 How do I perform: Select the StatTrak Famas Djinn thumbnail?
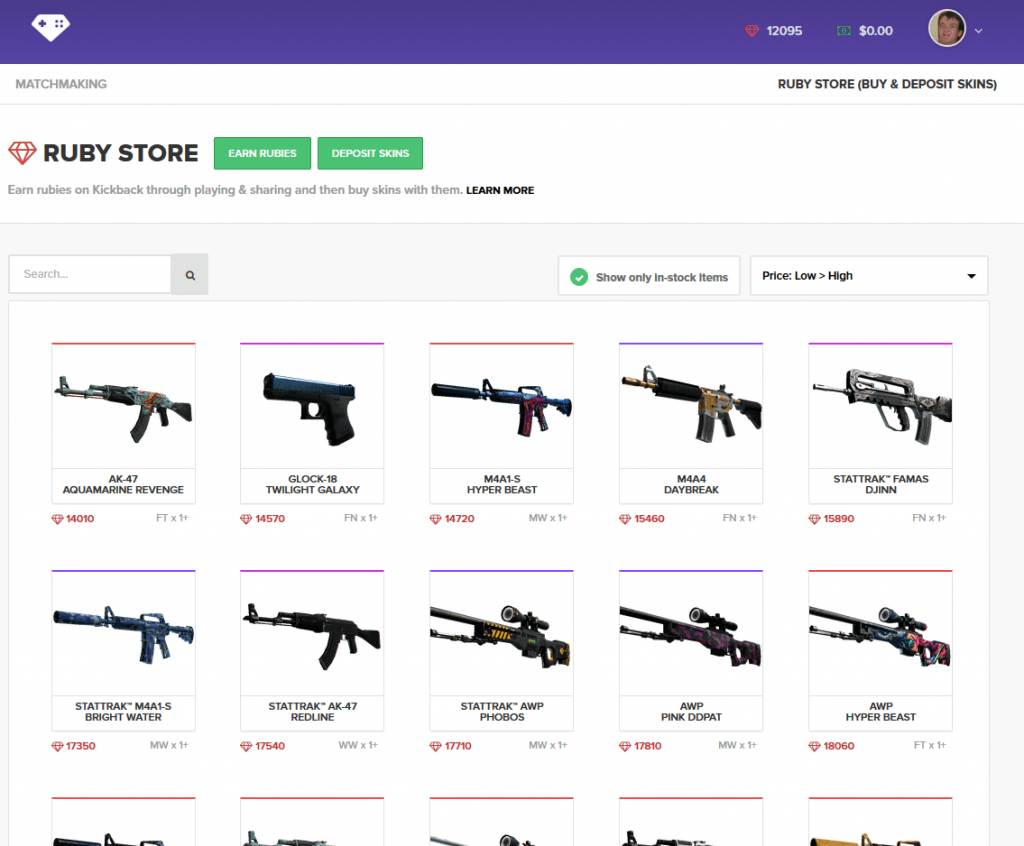coord(880,406)
